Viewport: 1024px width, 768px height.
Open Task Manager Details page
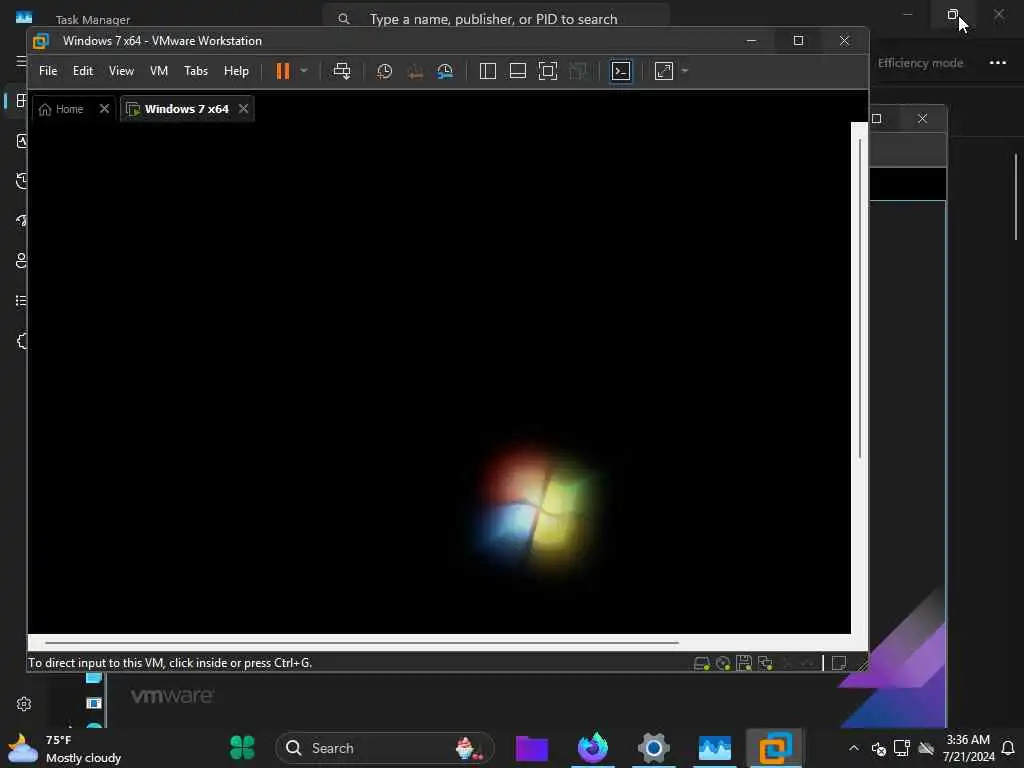point(22,300)
